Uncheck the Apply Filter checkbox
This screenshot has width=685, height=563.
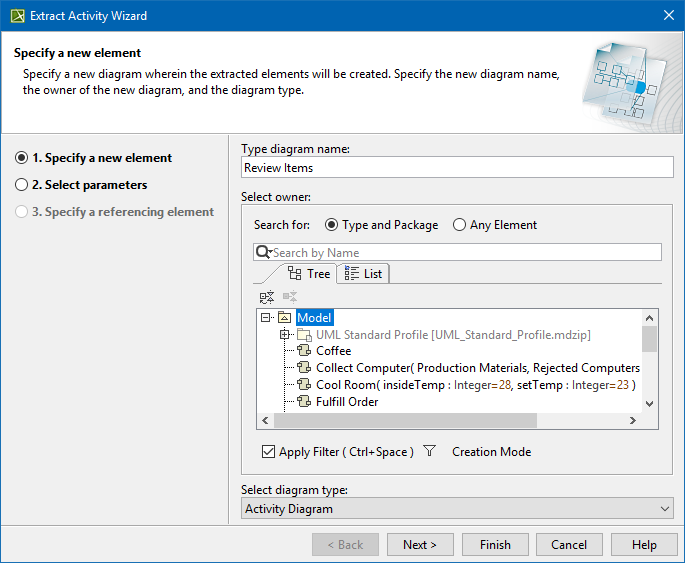coord(268,452)
